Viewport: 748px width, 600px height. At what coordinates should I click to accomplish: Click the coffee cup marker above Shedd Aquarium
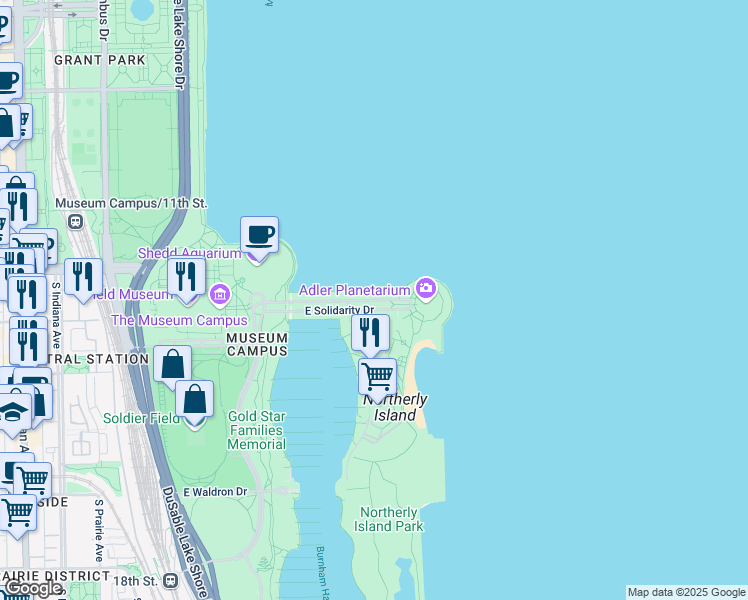pyautogui.click(x=259, y=236)
